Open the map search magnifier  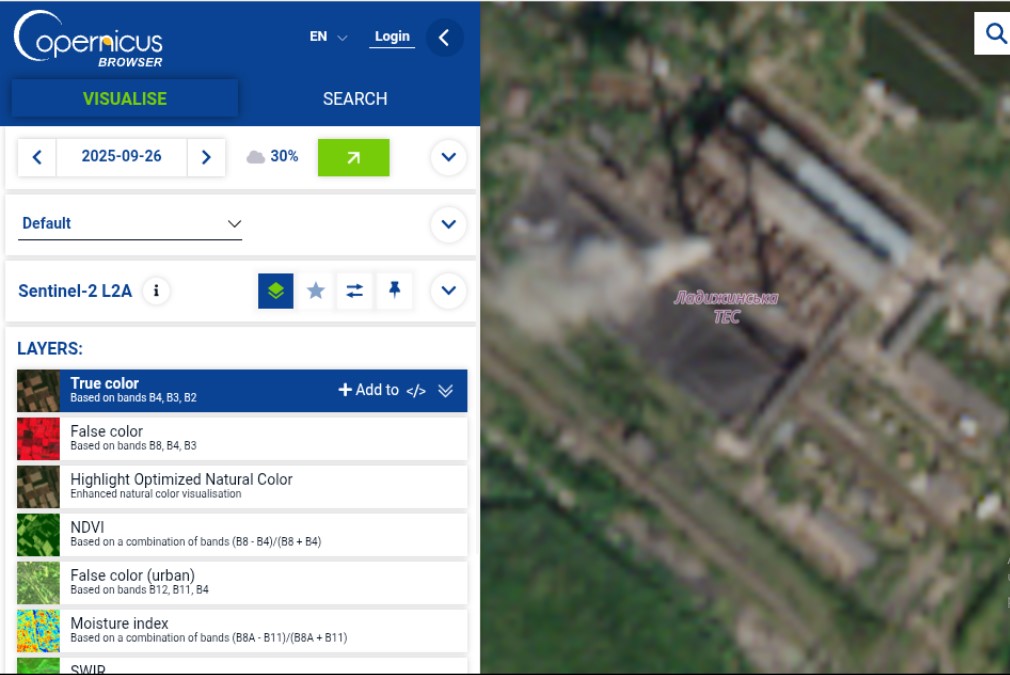995,34
